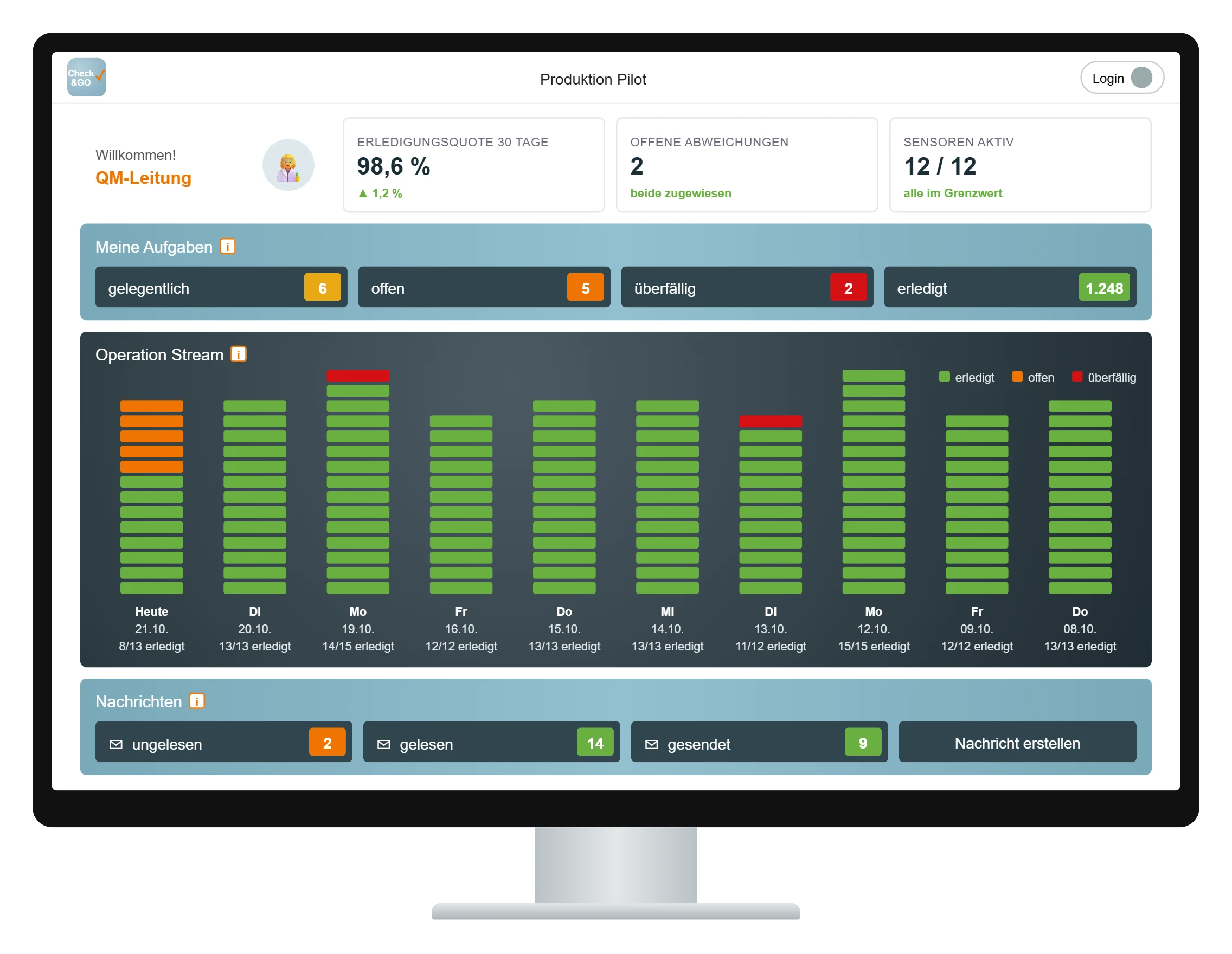Click the 'beide zugewiesen' text
Image resolution: width=1232 pixels, height=954 pixels.
(x=681, y=194)
